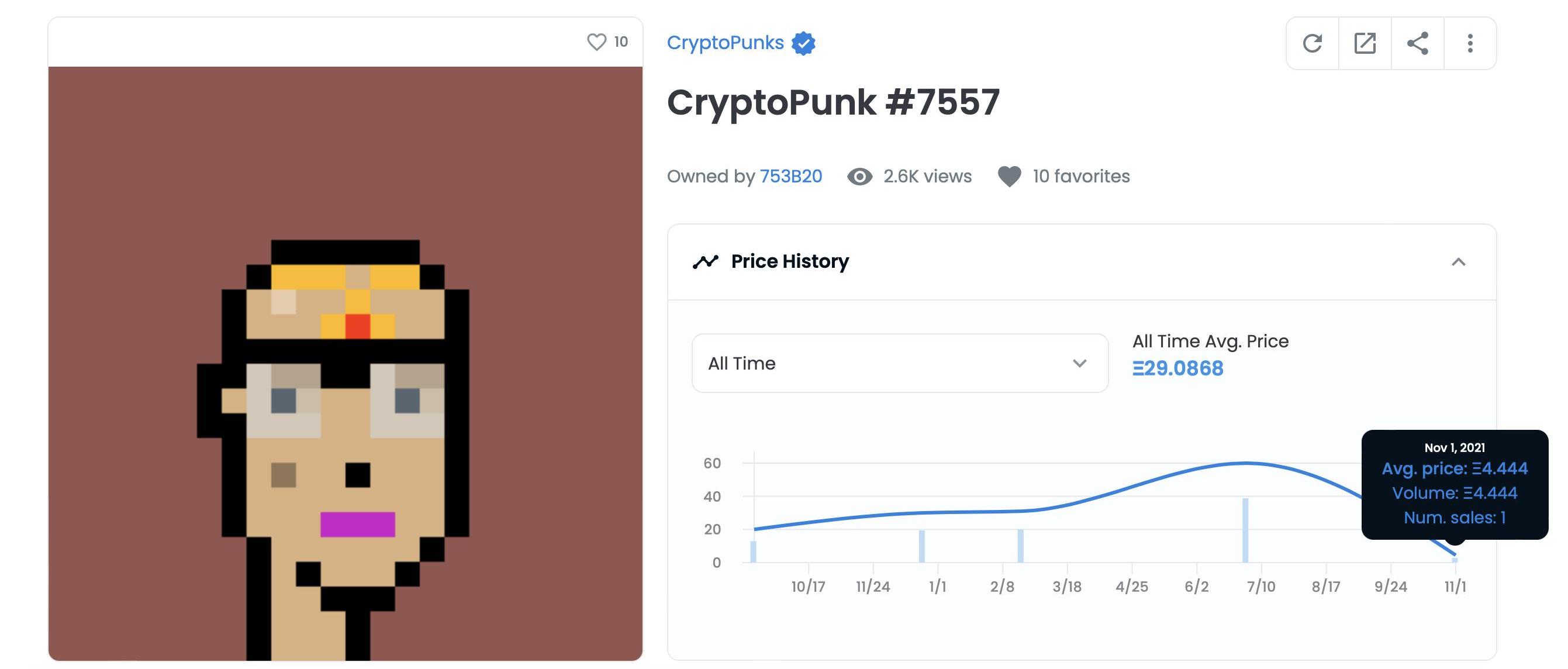Open the three-dot more options menu
Image resolution: width=1568 pixels, height=669 pixels.
point(1470,43)
